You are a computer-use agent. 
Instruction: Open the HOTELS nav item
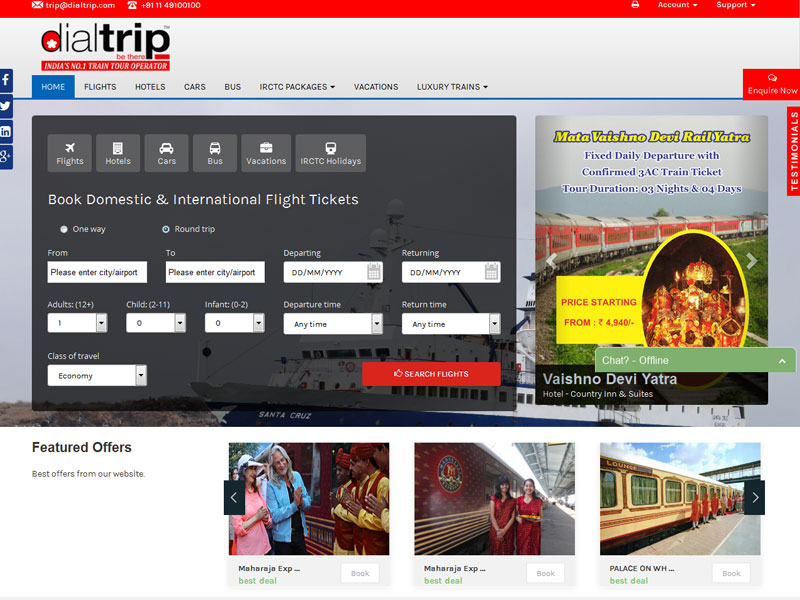[150, 87]
